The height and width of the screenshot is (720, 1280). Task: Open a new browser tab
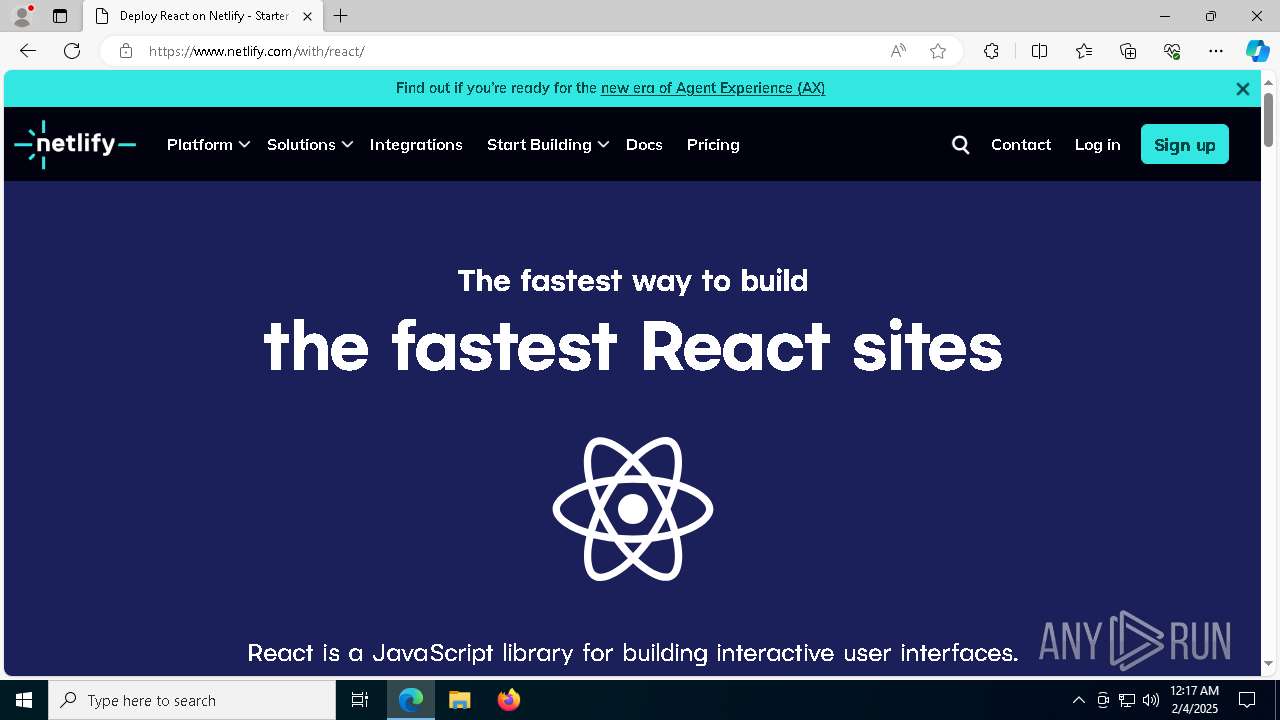[x=341, y=16]
